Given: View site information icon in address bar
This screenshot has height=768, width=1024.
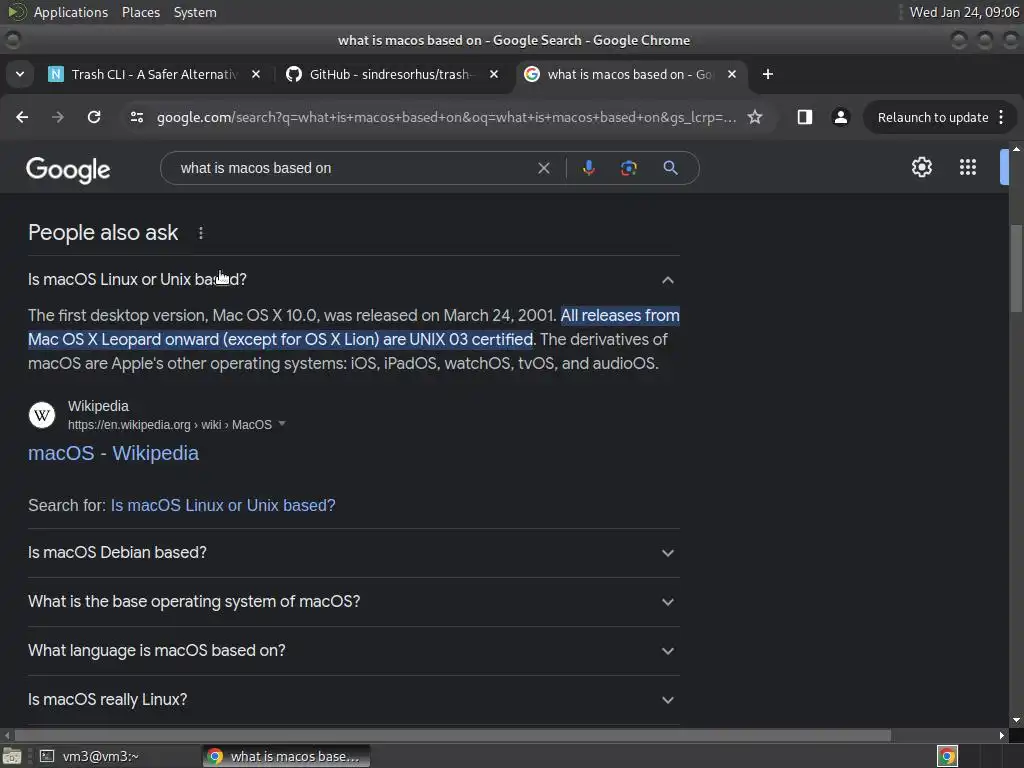Looking at the screenshot, I should click(x=136, y=117).
